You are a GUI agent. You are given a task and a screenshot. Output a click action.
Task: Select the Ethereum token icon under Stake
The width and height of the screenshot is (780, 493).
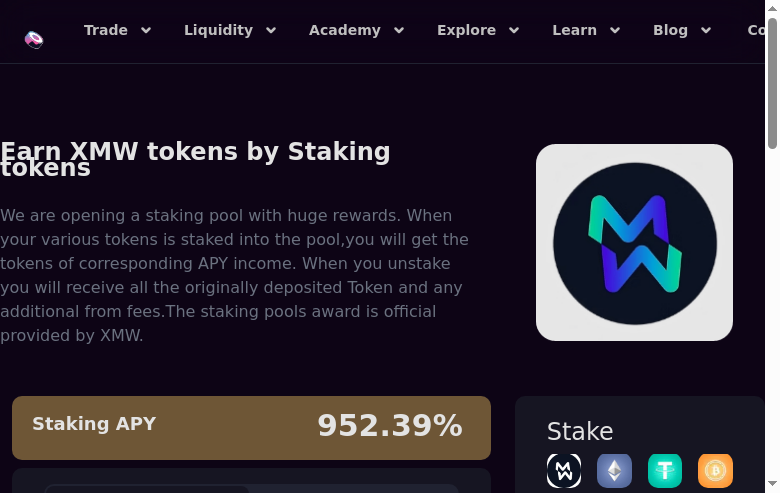point(614,471)
